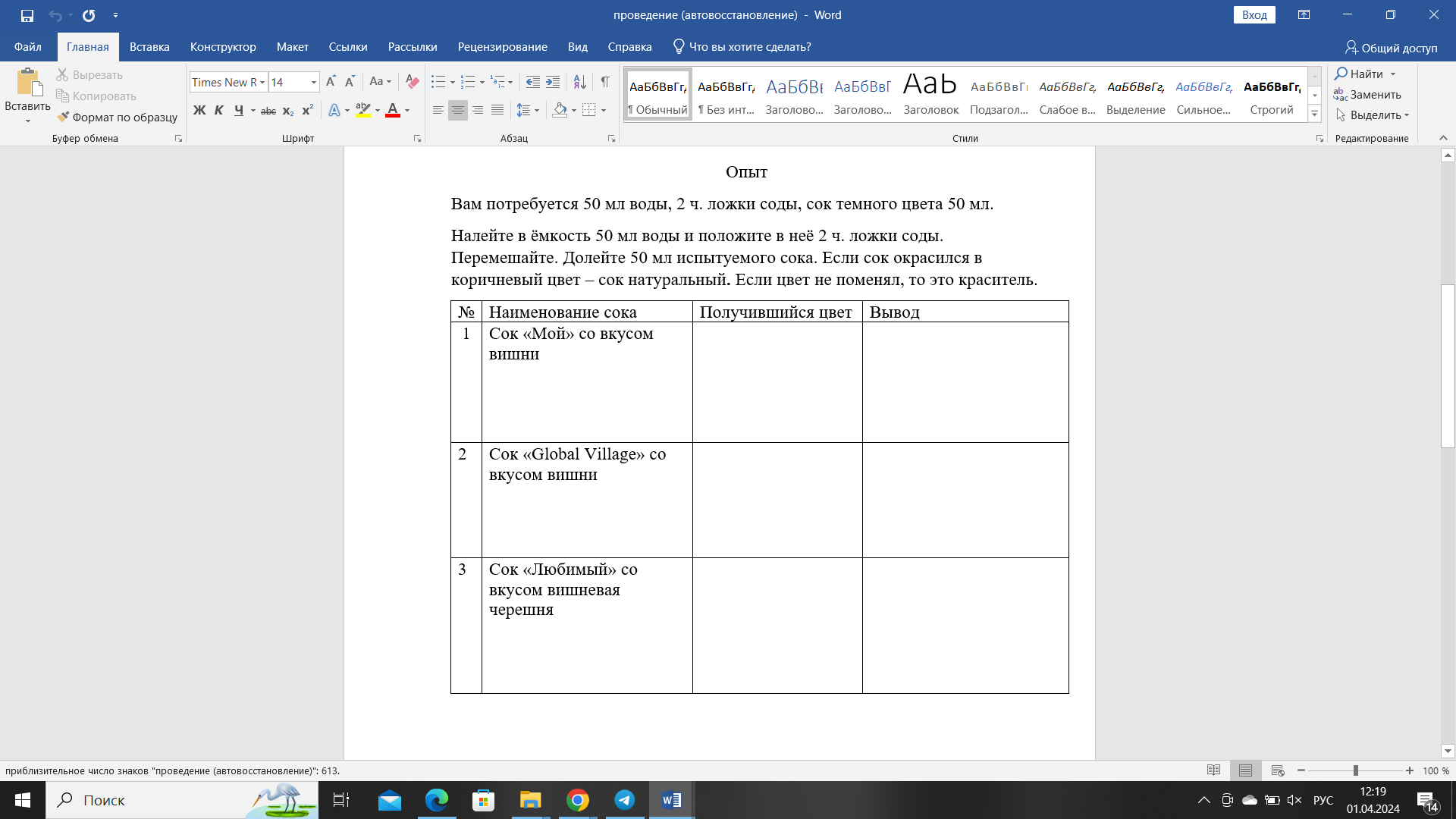Switch to Read Mode view in status bar

point(1213,770)
